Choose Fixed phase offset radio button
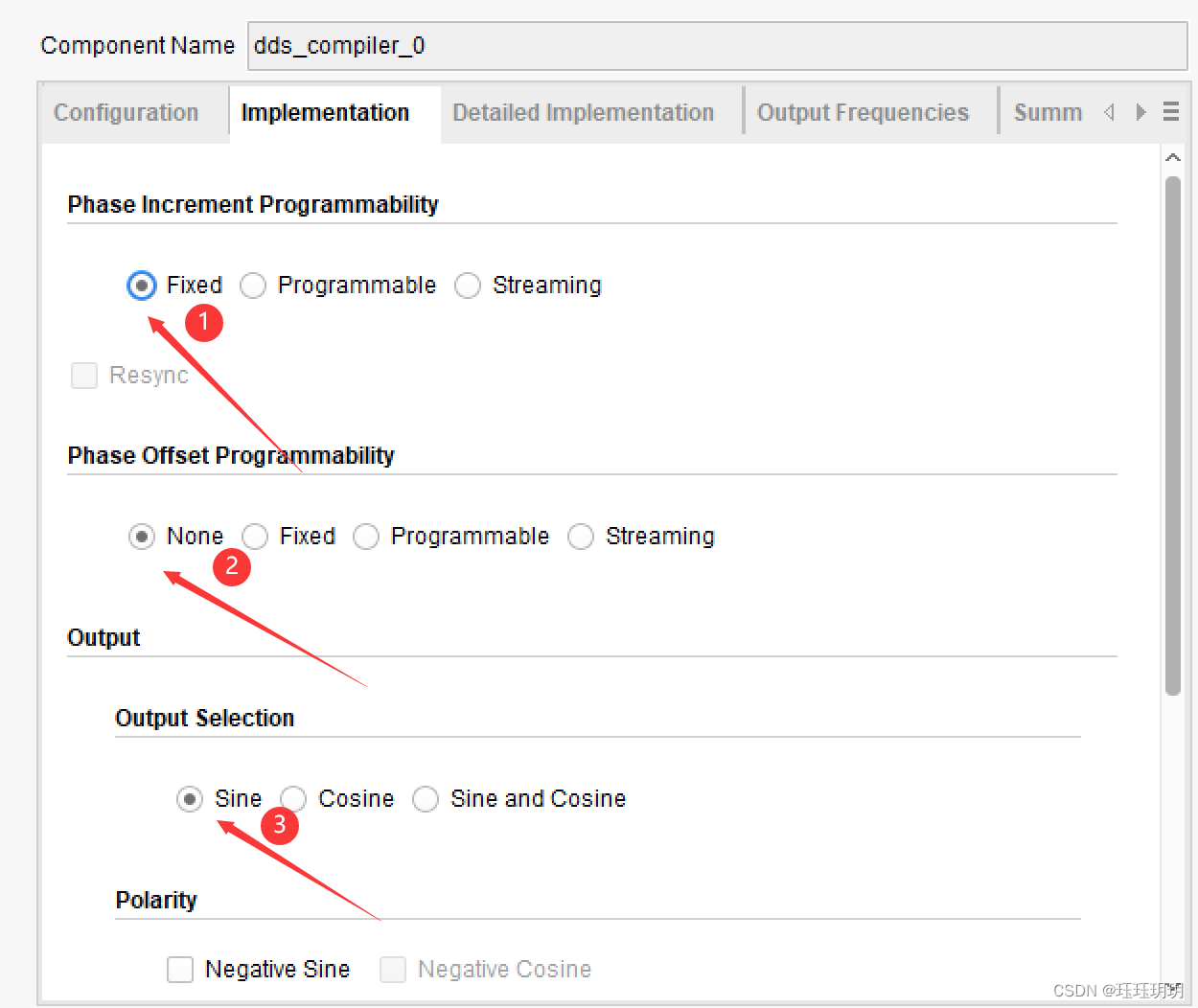This screenshot has height=1008, width=1198. click(255, 537)
